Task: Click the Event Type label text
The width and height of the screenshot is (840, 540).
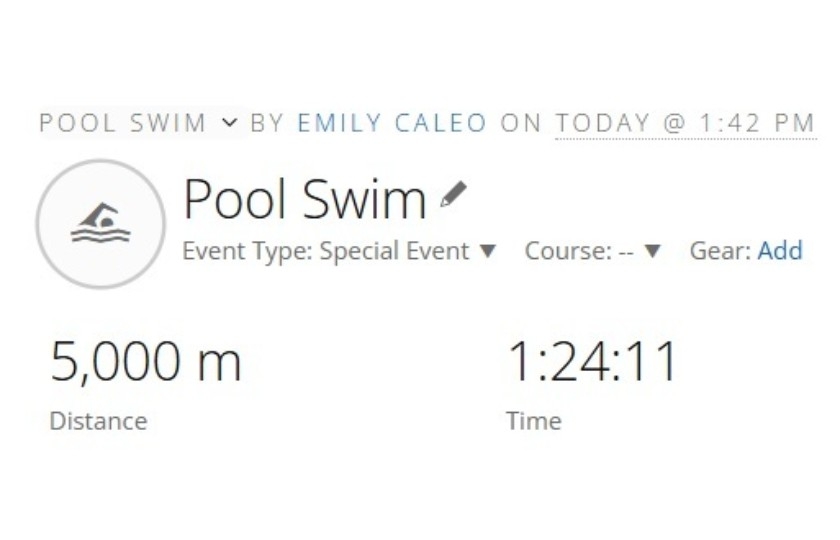Action: click(247, 251)
